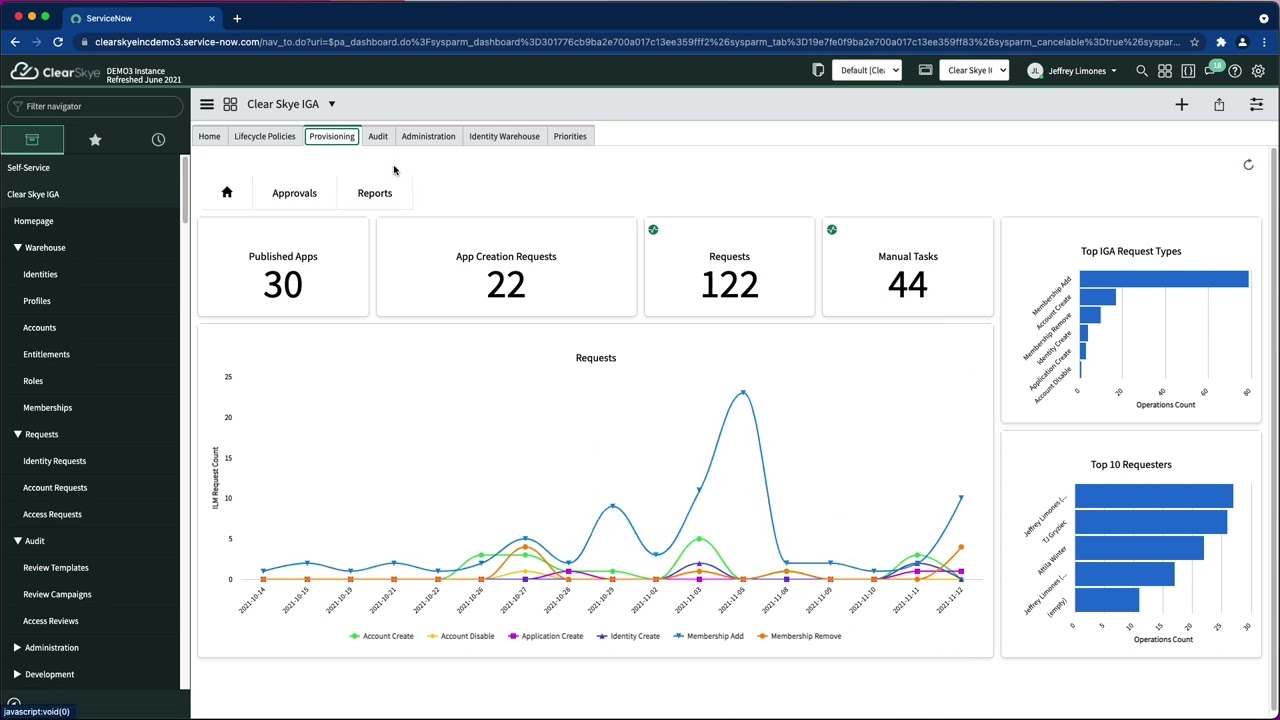Open system settings gear
The image size is (1280, 720).
point(1259,71)
